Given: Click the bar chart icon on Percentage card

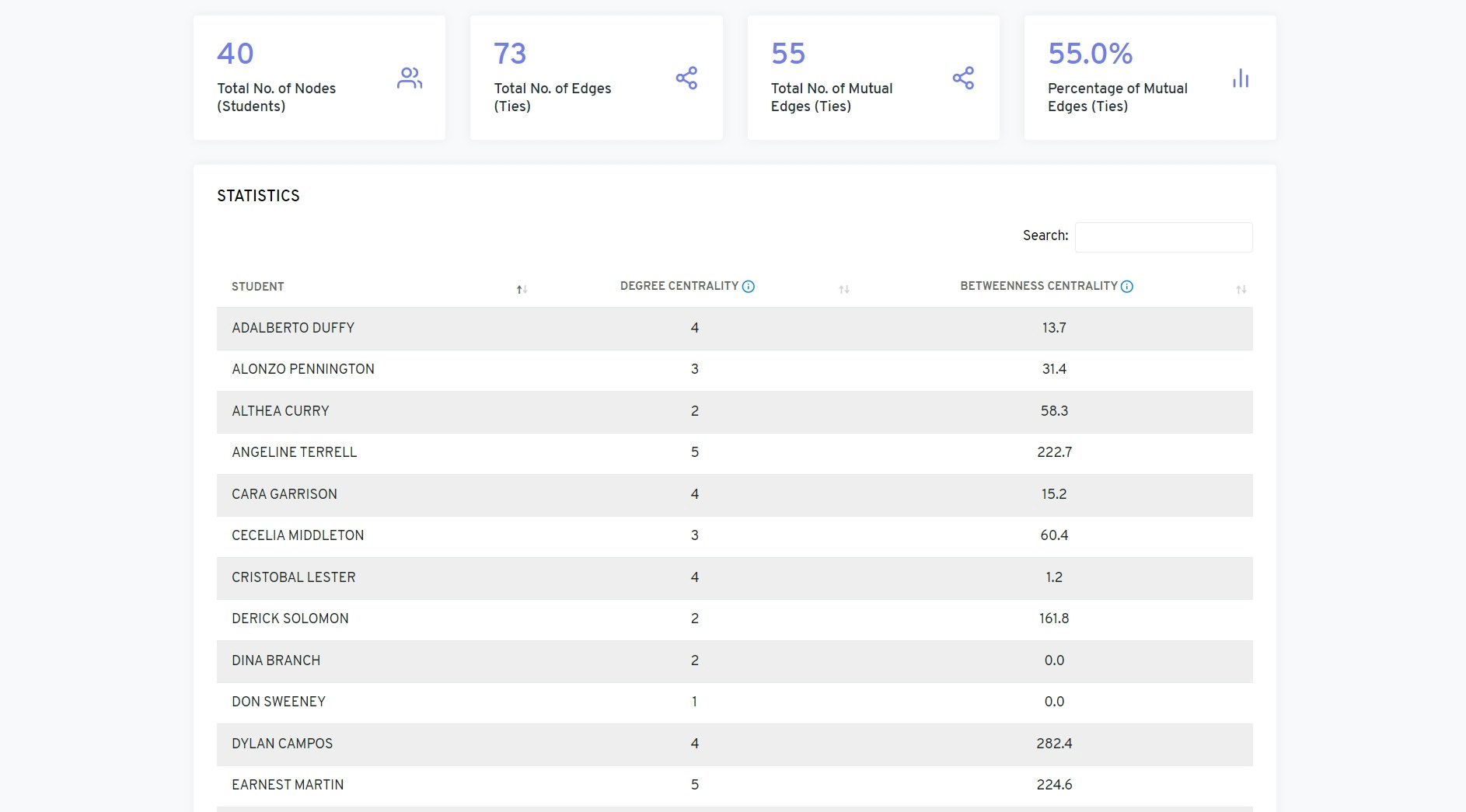Looking at the screenshot, I should point(1241,78).
